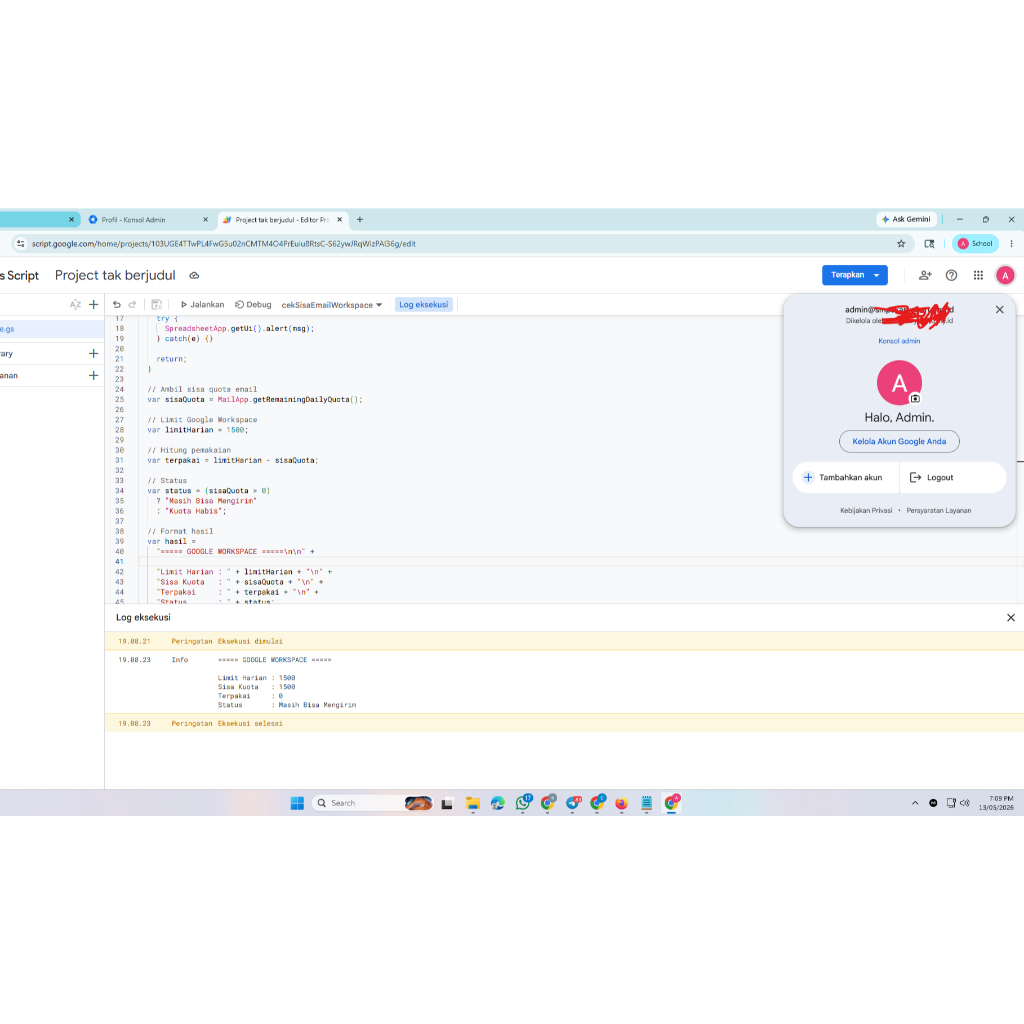This screenshot has height=1024, width=1024.
Task: Save the project with the disk icon
Action: 157,304
